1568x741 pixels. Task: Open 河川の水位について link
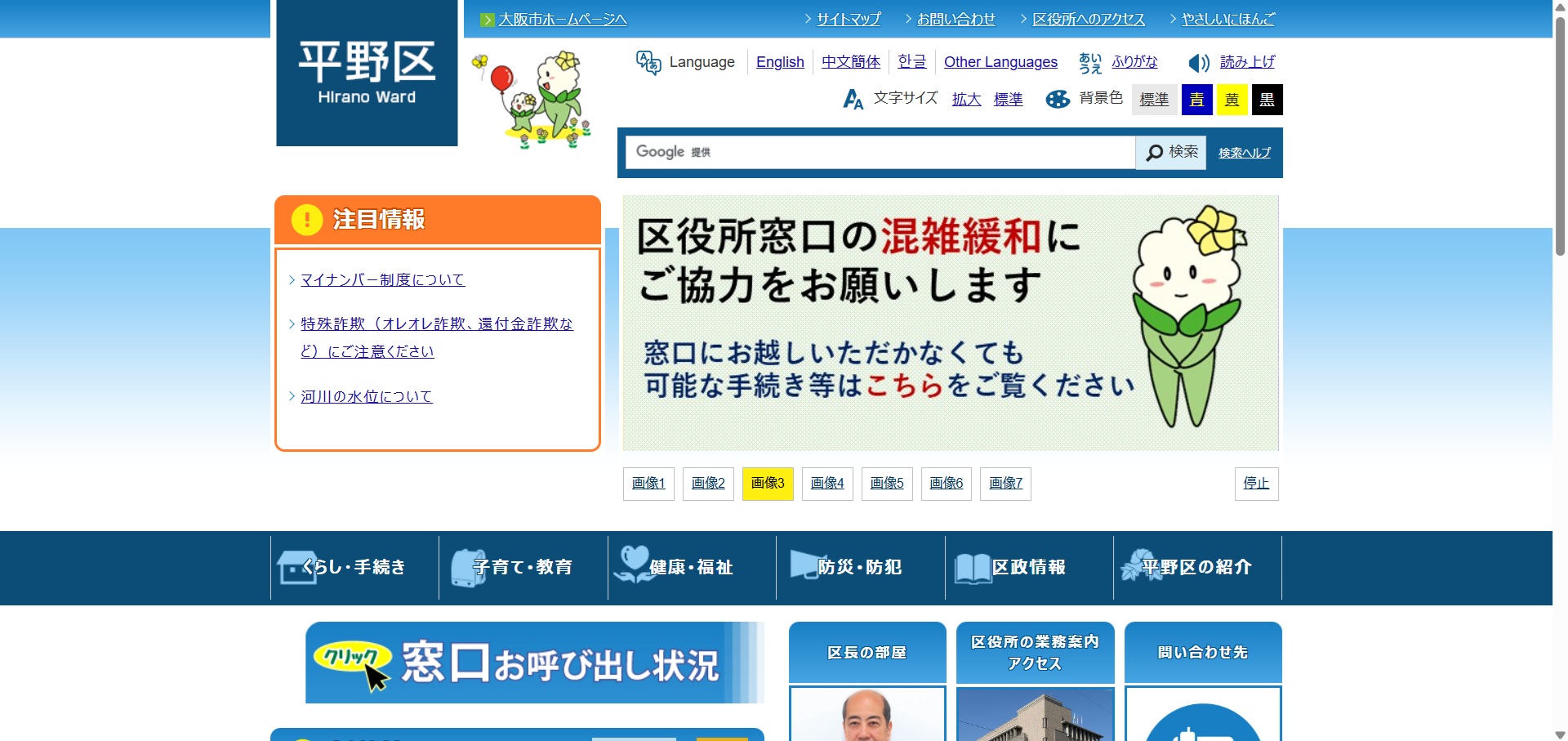coord(366,397)
